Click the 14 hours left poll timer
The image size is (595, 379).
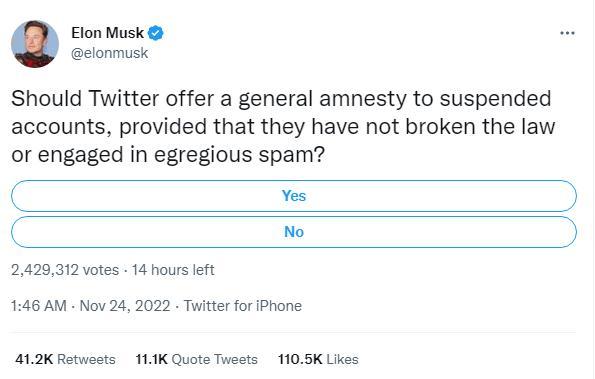[x=173, y=270]
